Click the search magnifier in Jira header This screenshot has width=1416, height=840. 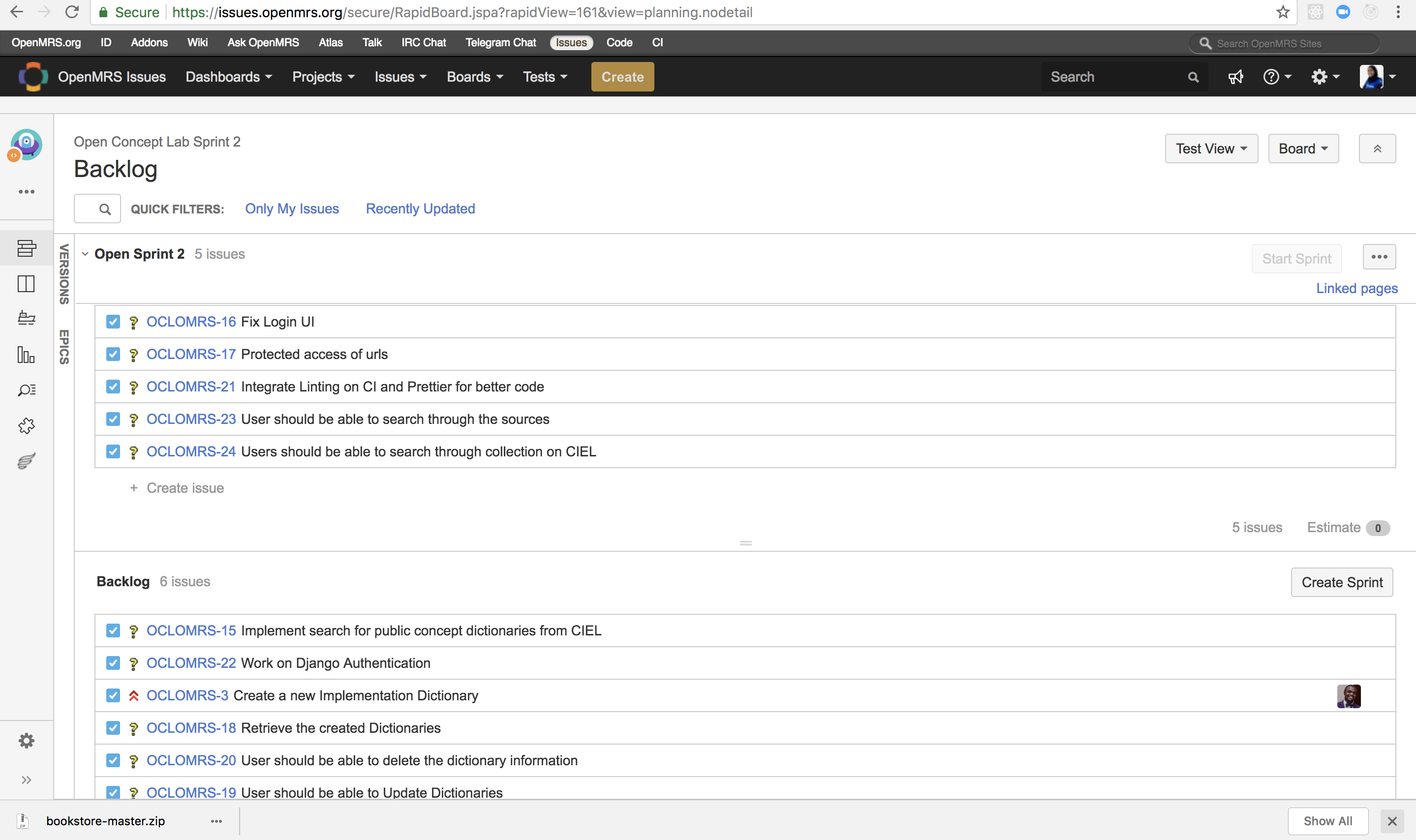[1193, 77]
